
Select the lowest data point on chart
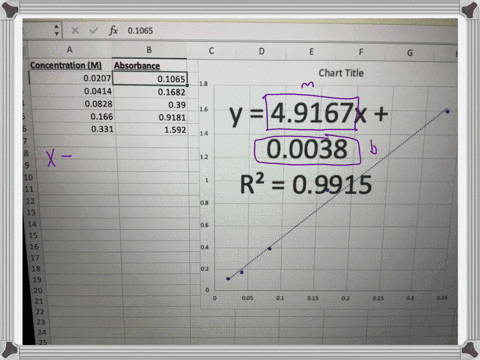(x=228, y=279)
